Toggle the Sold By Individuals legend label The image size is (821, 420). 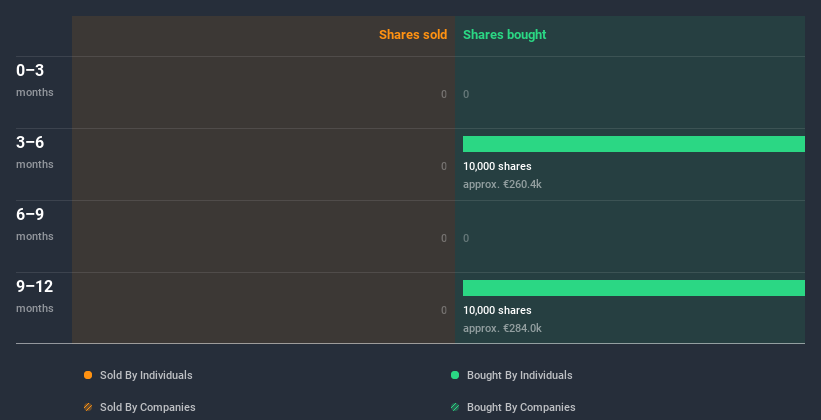click(x=146, y=375)
